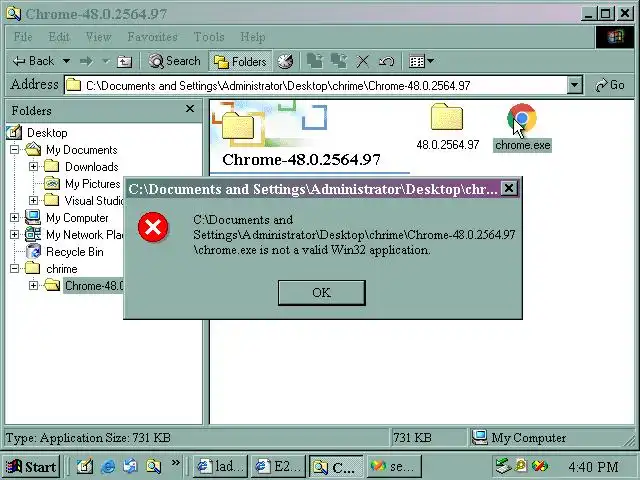The width and height of the screenshot is (640, 480).
Task: Switch to the 'lad...' taskbar window
Action: (220, 466)
